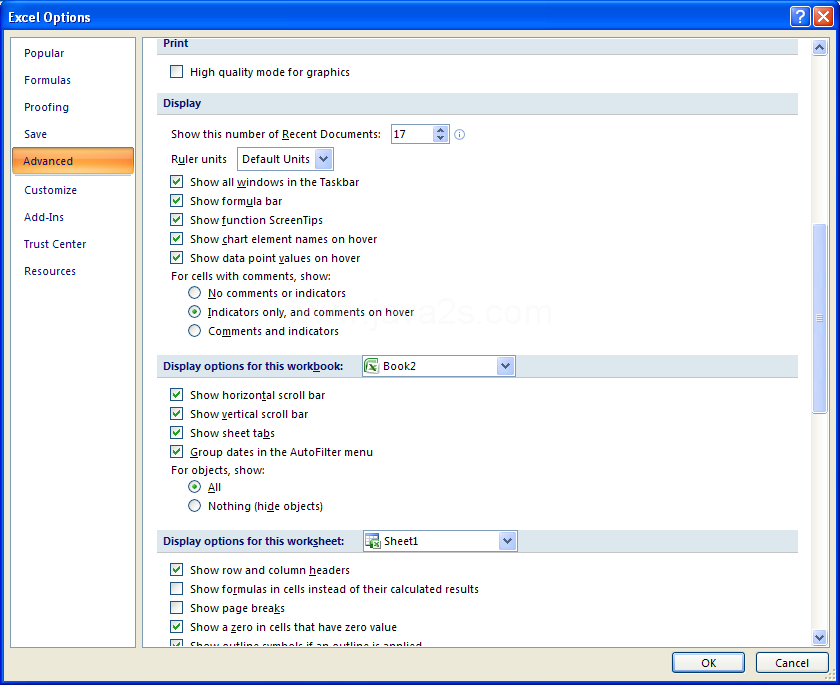Uncheck Show all windows in the Taskbar
Screen dimensions: 840x685
pyautogui.click(x=176, y=182)
